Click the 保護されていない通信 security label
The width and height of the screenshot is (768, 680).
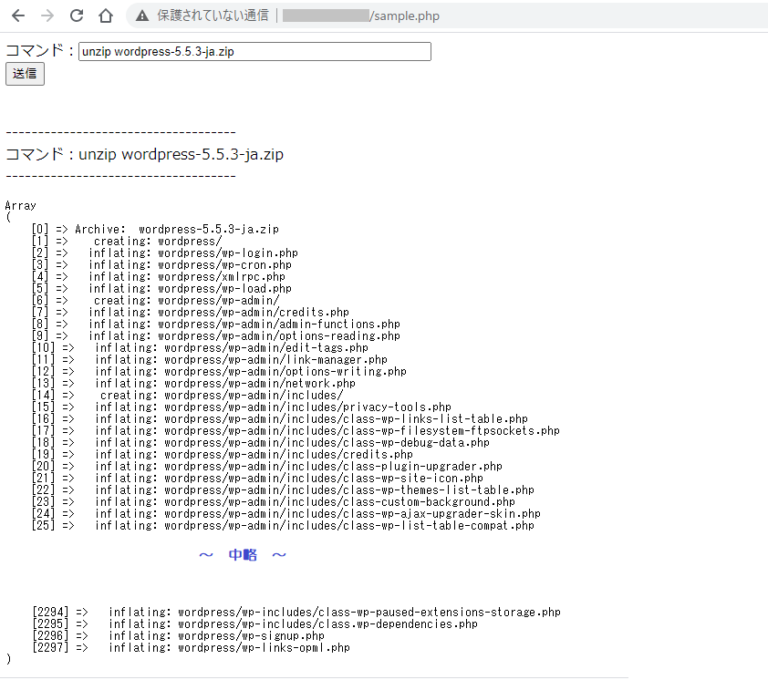tap(212, 16)
